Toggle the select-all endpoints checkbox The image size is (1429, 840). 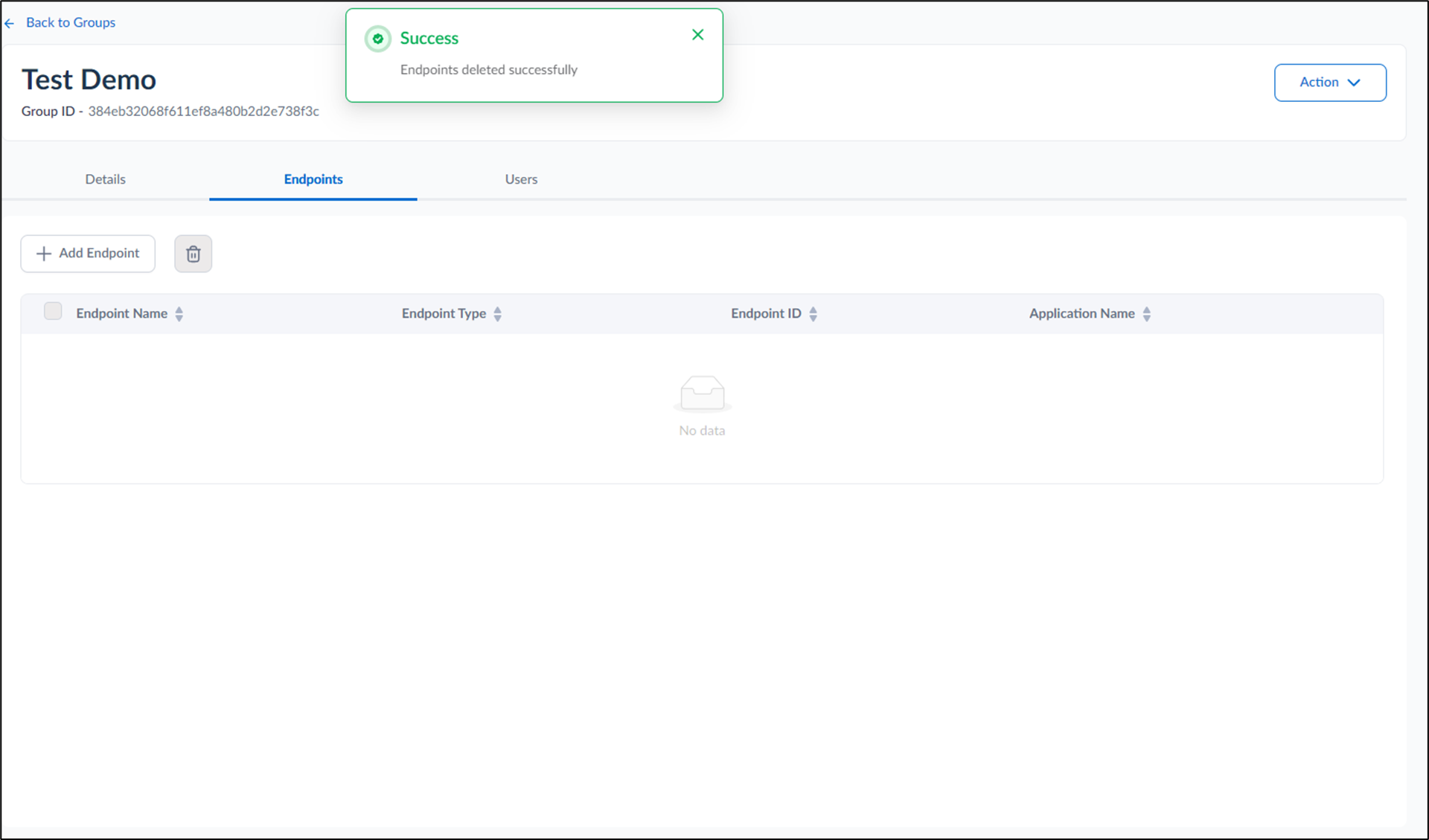point(53,311)
